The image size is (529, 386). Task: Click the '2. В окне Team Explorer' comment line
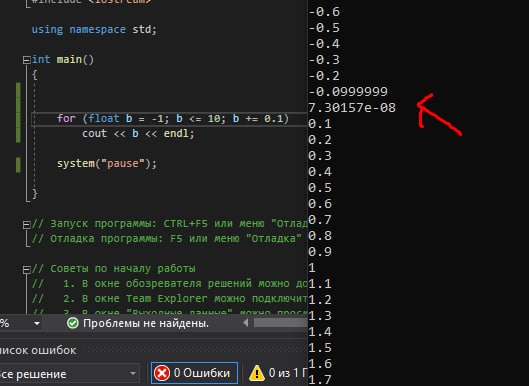[x=169, y=299]
